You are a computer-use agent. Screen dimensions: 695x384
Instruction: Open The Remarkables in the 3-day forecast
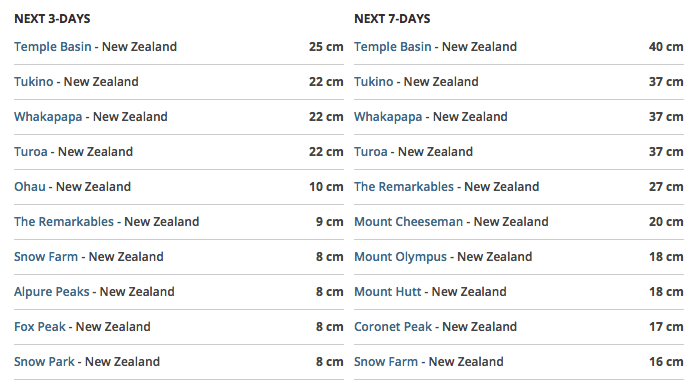(x=64, y=222)
